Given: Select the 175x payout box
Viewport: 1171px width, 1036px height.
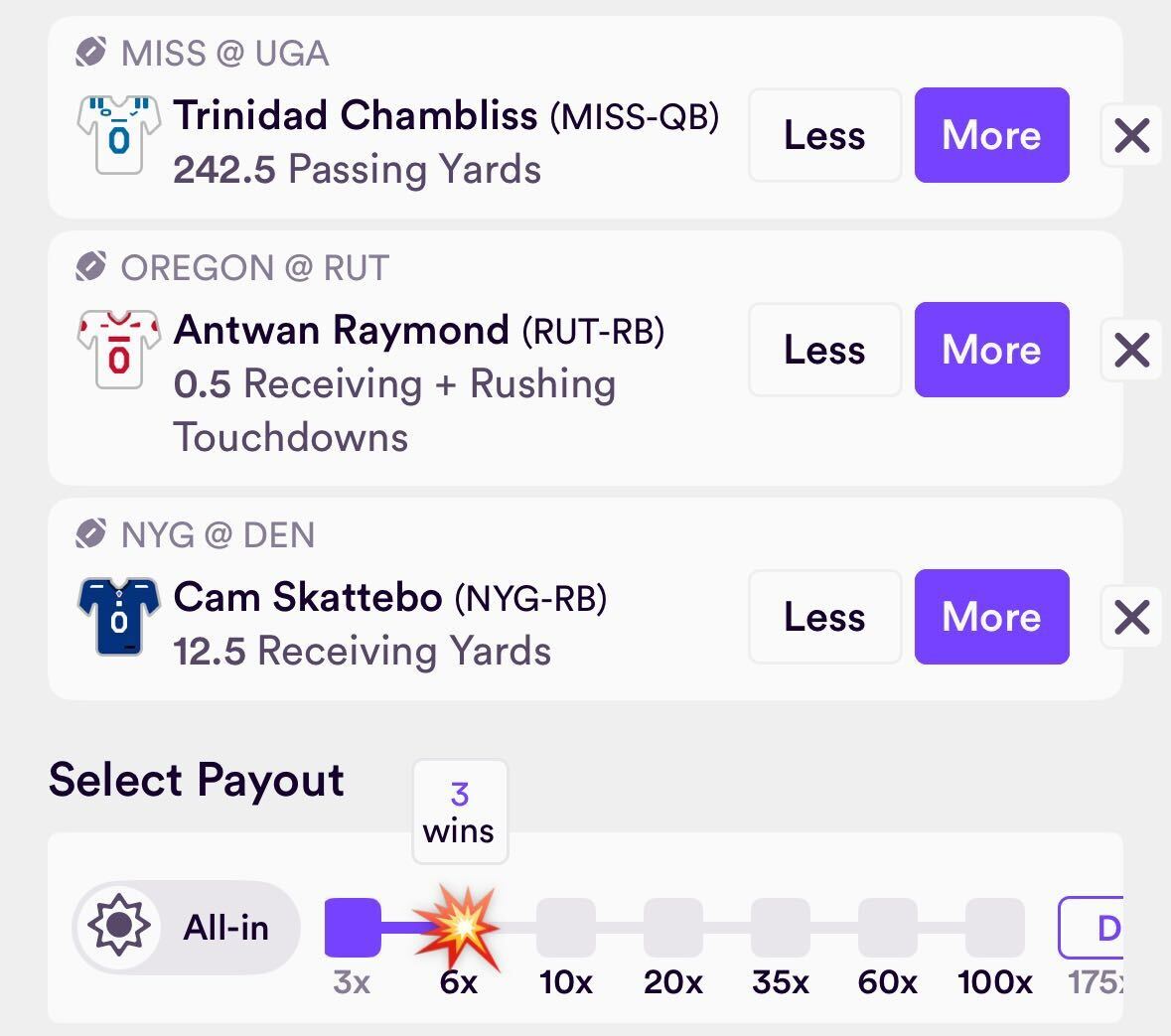Looking at the screenshot, I should (x=1093, y=928).
